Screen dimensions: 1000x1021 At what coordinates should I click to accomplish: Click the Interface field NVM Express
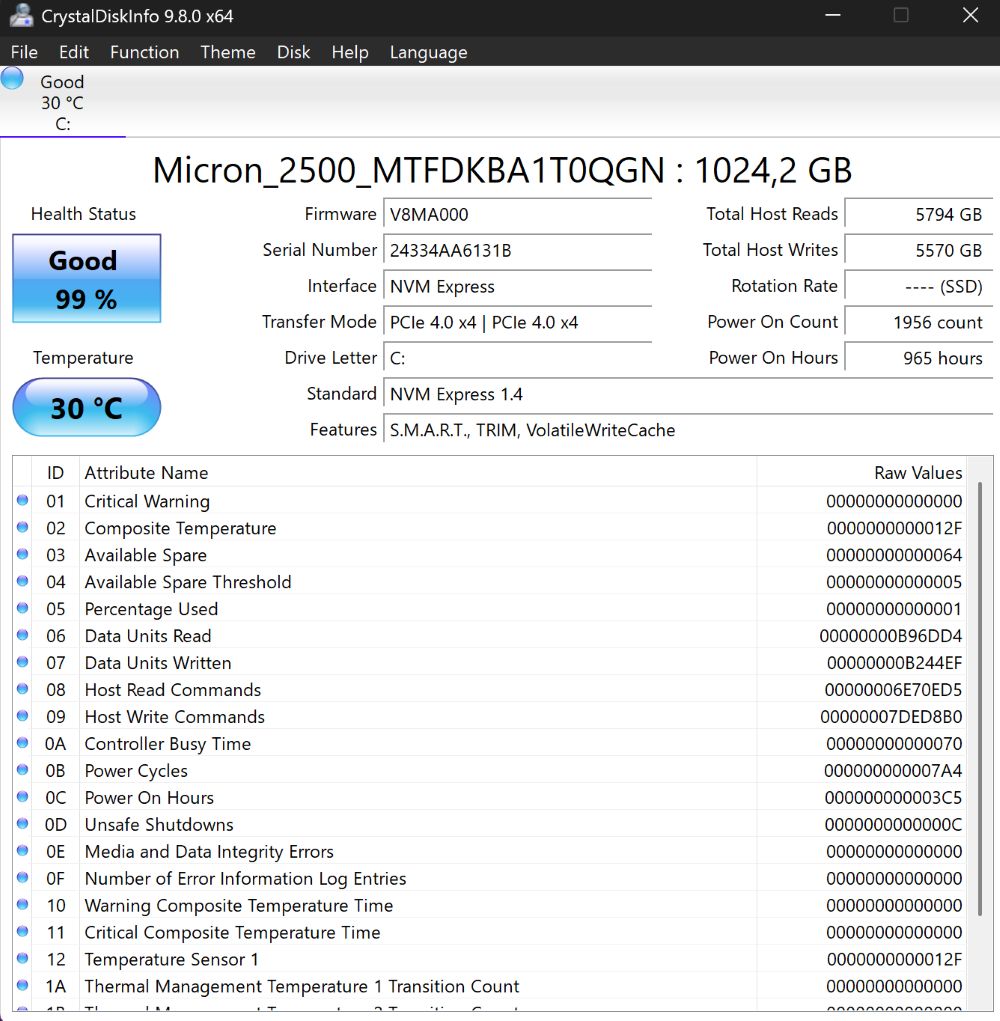pyautogui.click(x=518, y=286)
